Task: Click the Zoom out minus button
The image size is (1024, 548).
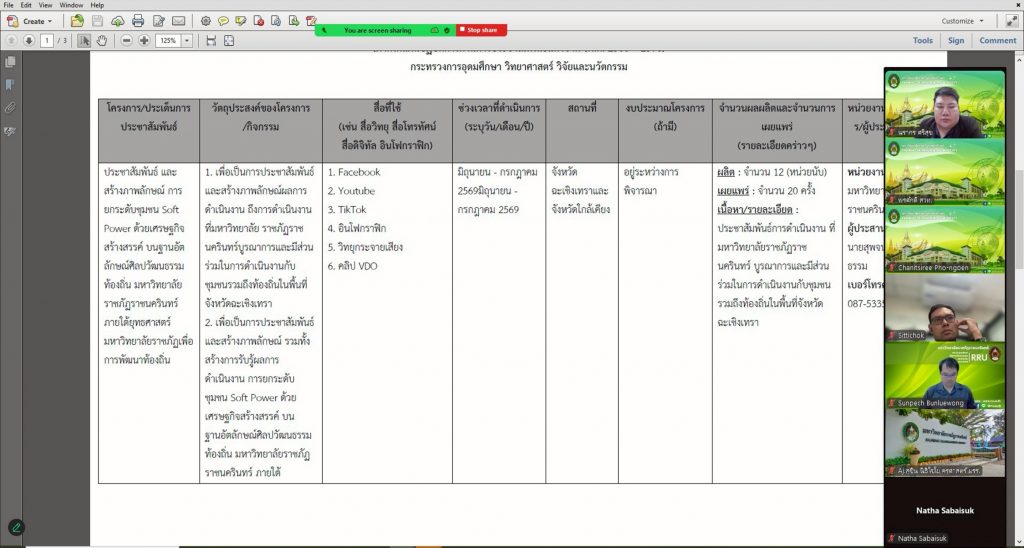Action: [127, 40]
